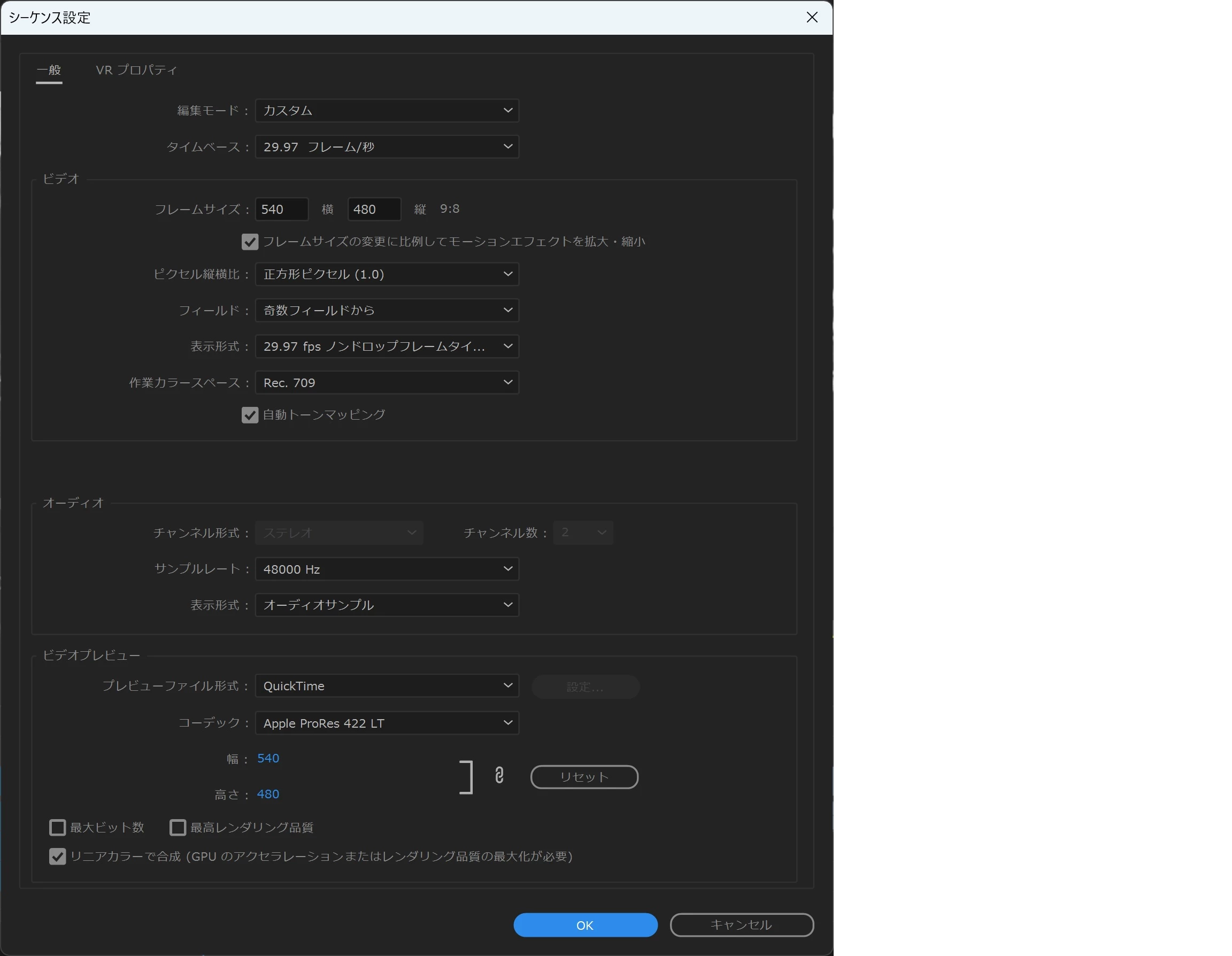Open the サンプルレート 48000 Hz dropdown

(x=387, y=569)
